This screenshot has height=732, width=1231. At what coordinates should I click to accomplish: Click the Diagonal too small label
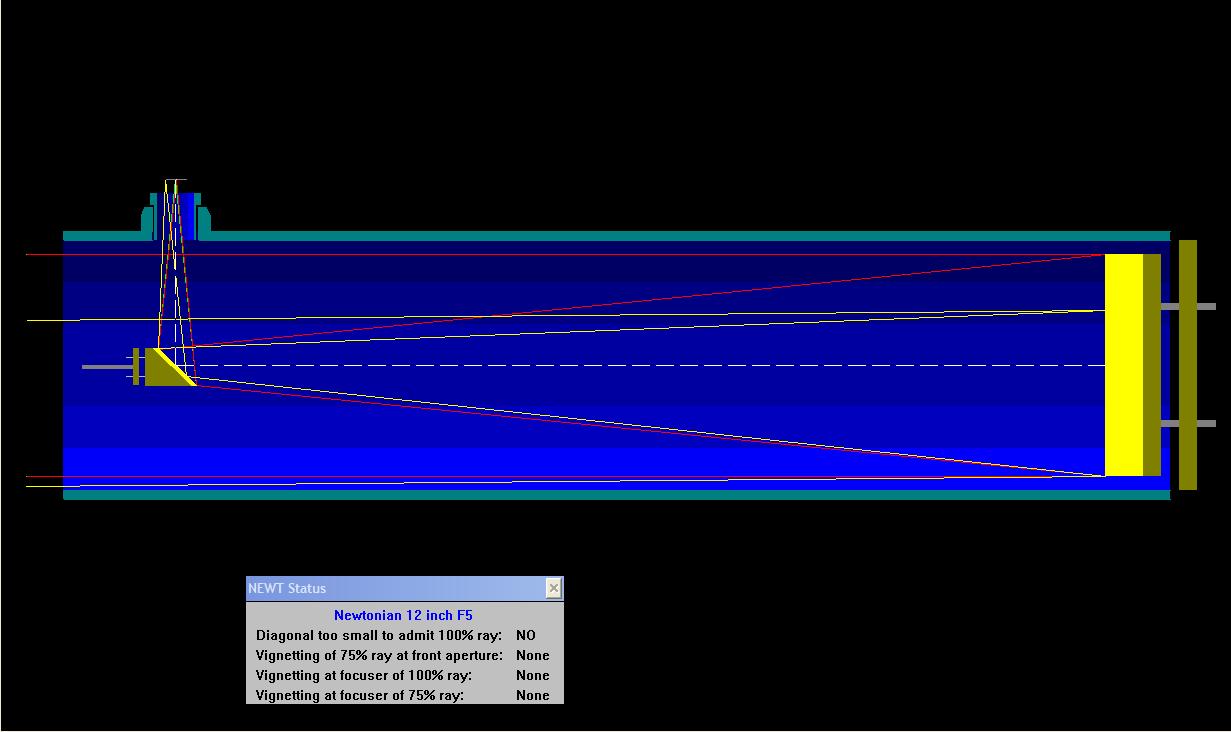coord(379,636)
